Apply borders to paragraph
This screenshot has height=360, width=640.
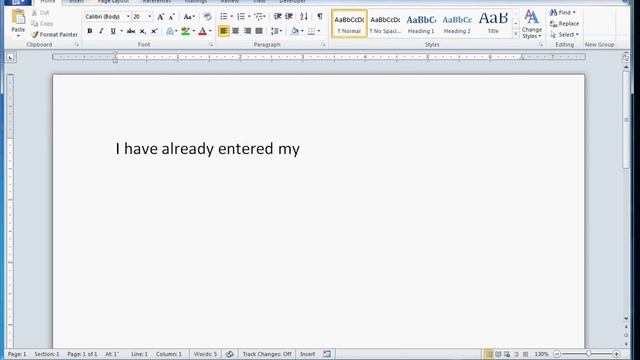pyautogui.click(x=311, y=31)
